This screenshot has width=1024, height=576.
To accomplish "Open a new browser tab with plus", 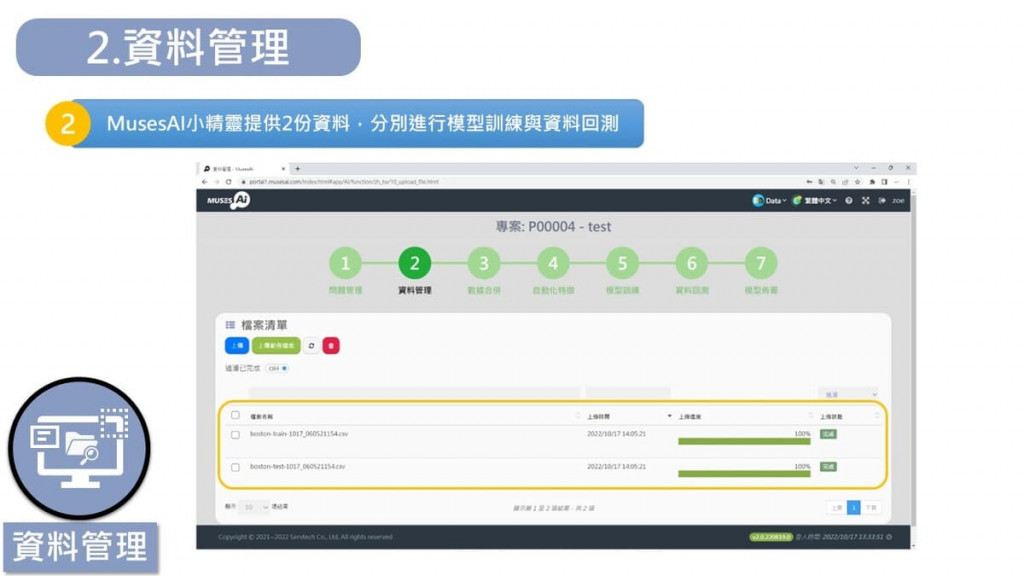I will point(297,168).
